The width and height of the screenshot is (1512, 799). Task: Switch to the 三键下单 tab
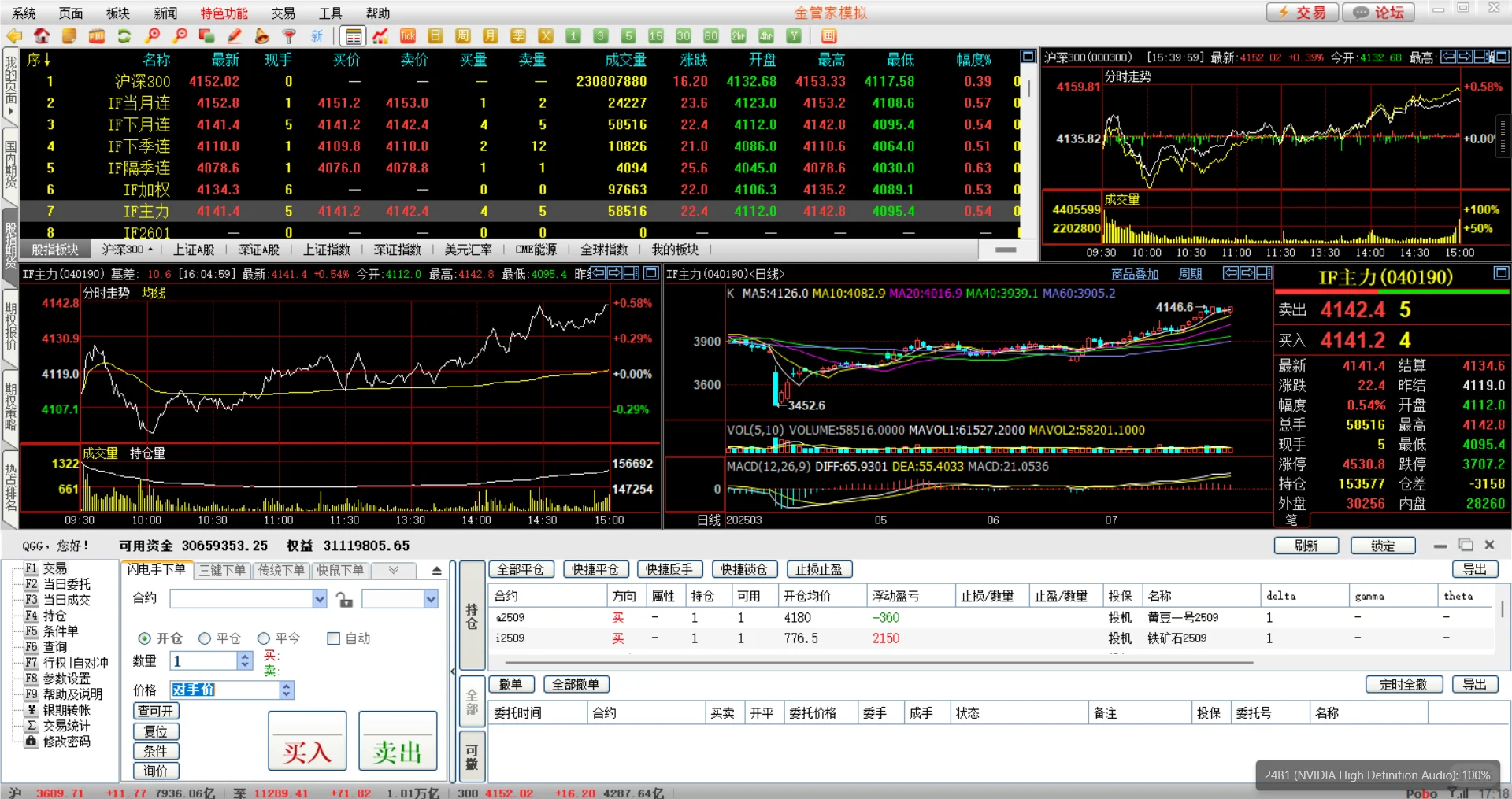tap(223, 570)
